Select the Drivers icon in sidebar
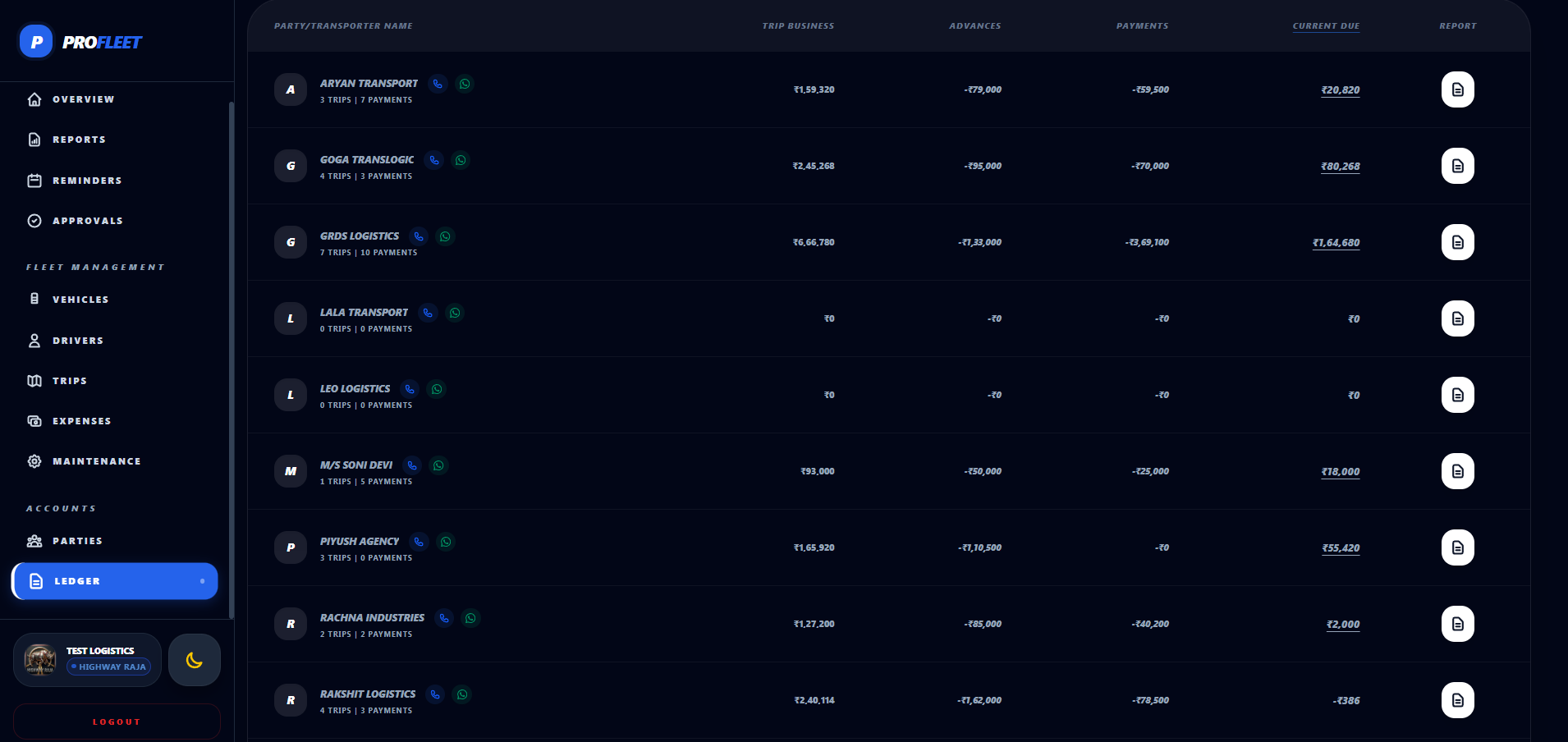 [x=34, y=340]
